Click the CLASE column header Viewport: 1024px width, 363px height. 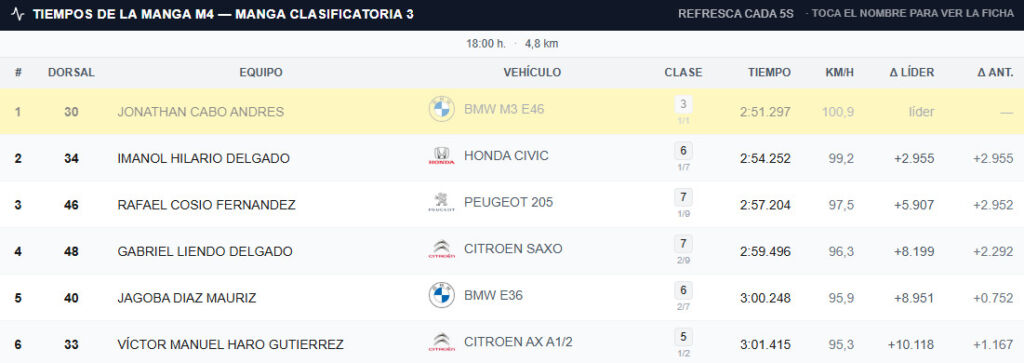683,72
